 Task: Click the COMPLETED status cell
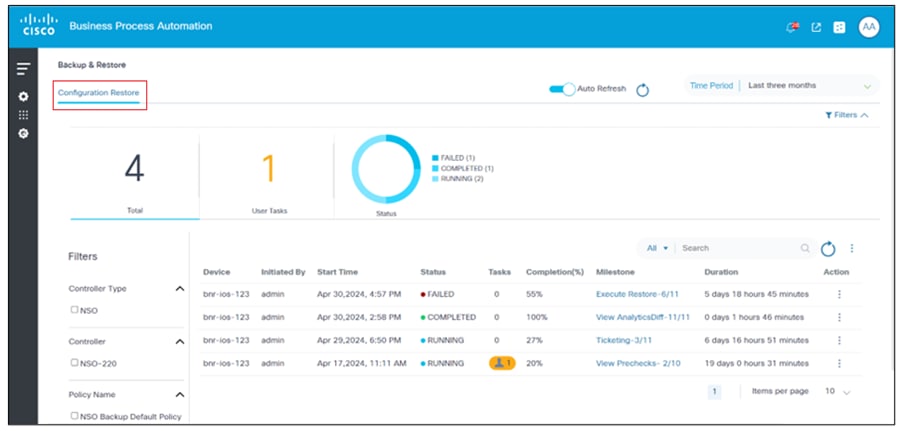[x=449, y=317]
